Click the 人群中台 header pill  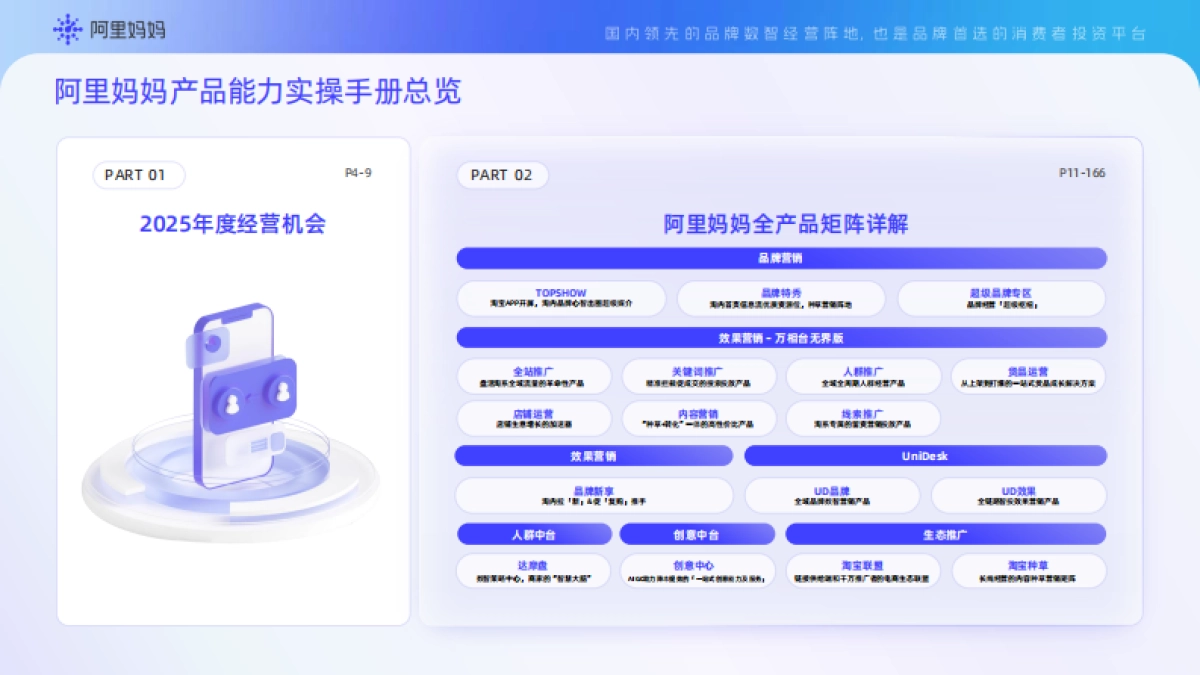point(534,533)
